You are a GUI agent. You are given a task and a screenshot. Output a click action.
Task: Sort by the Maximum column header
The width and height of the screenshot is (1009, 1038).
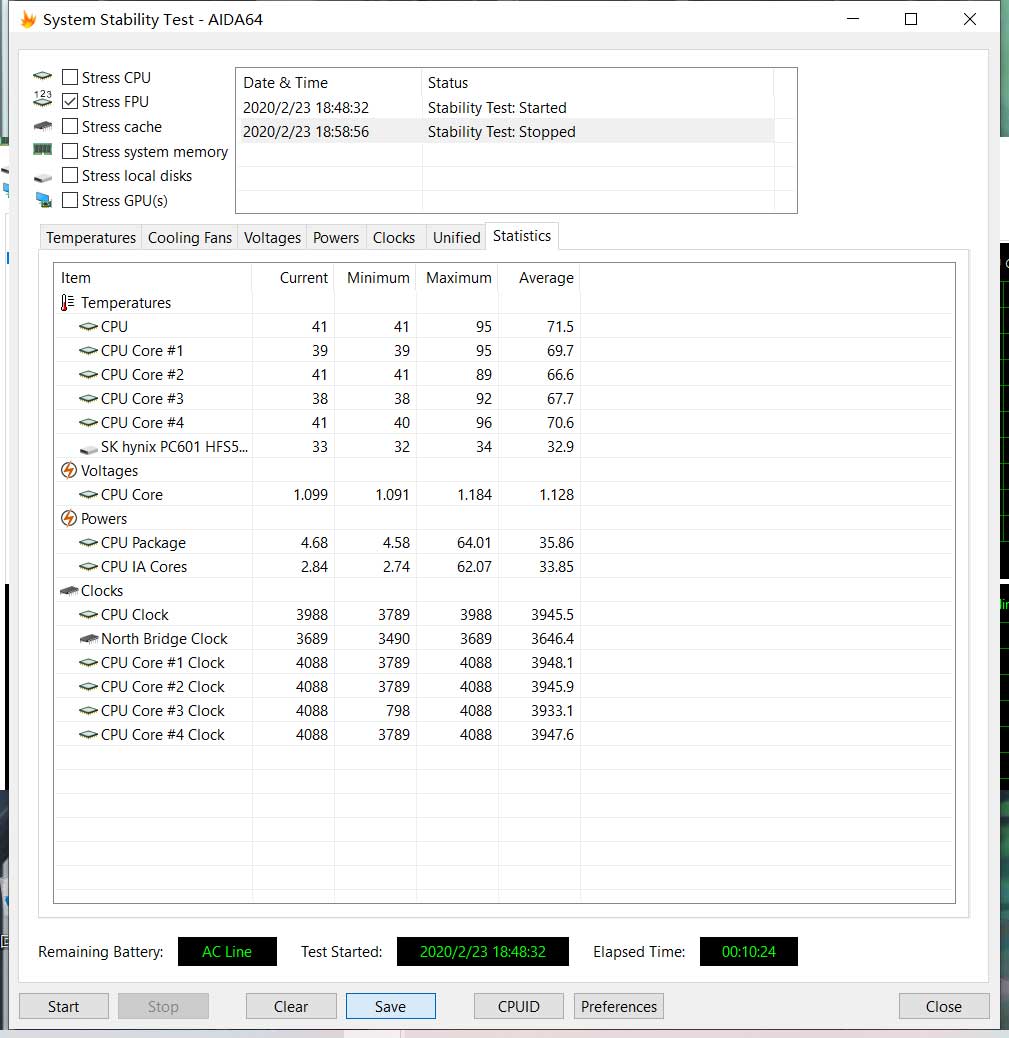pos(457,278)
